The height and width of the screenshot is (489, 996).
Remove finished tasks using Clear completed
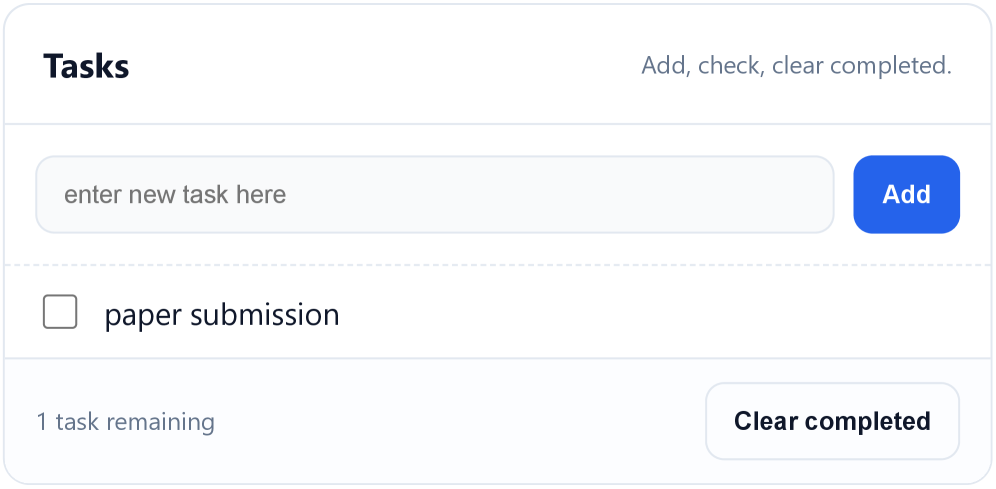[832, 421]
